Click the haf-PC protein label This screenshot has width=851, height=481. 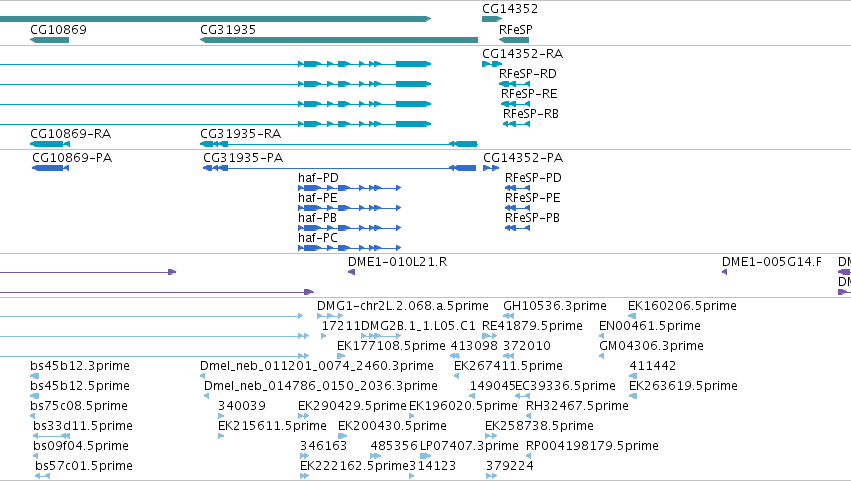click(x=317, y=238)
